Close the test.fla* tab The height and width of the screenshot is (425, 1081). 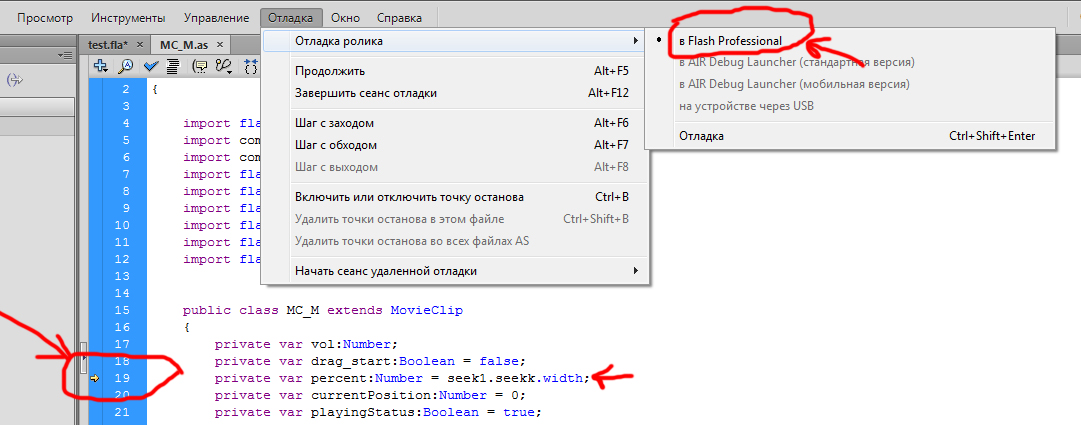coord(140,45)
